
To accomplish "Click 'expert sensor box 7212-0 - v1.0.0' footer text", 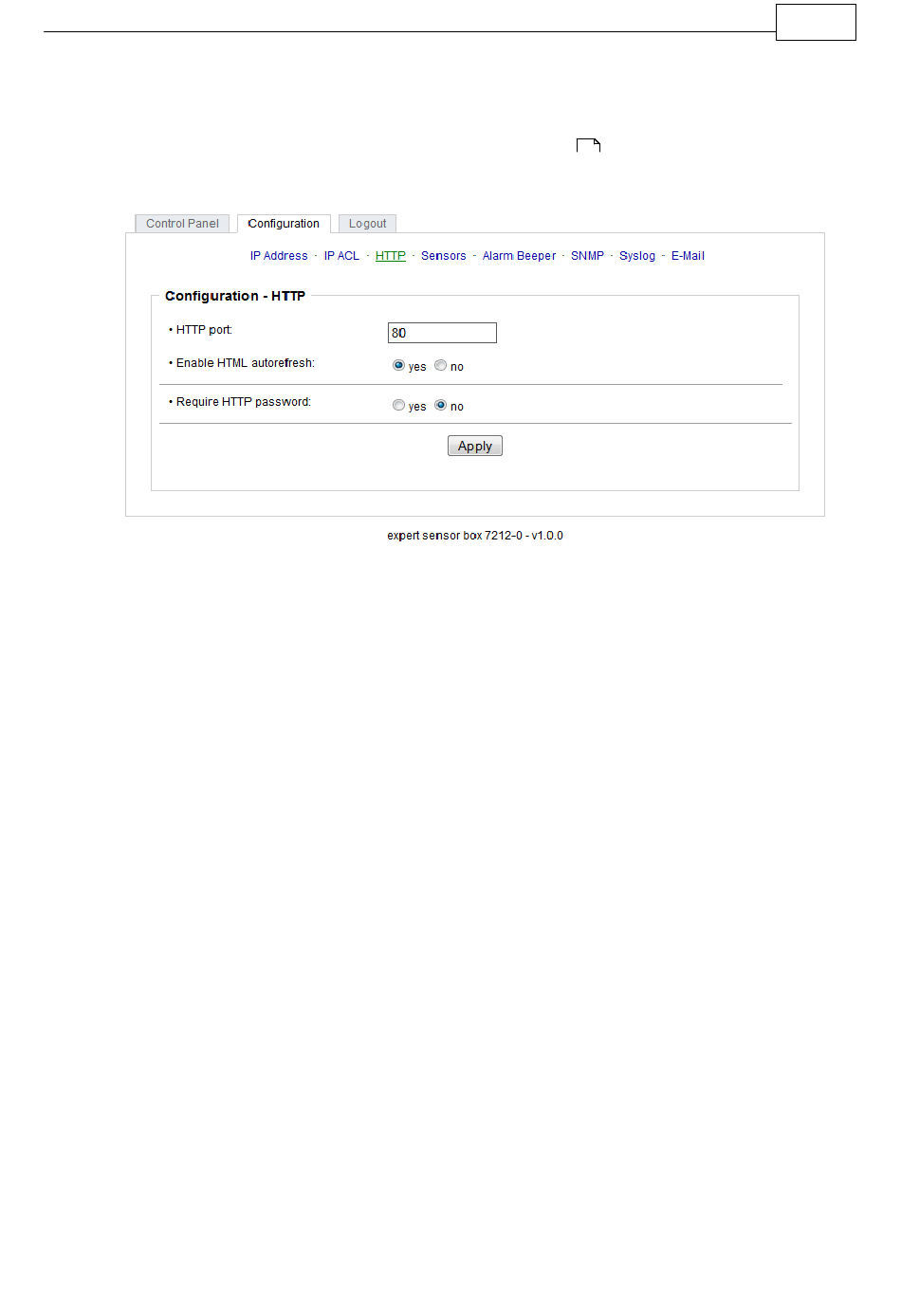I will coord(475,536).
